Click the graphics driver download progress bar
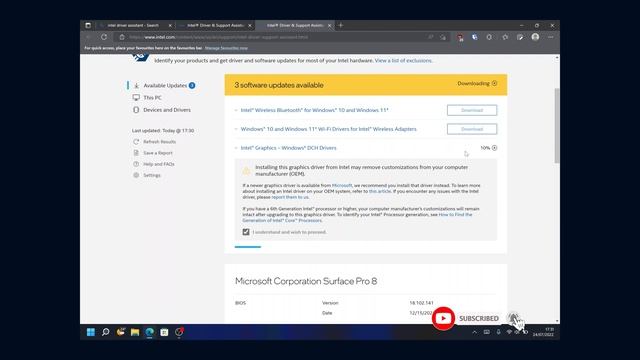Image resolution: width=640 pixels, height=360 pixels. pos(247,247)
